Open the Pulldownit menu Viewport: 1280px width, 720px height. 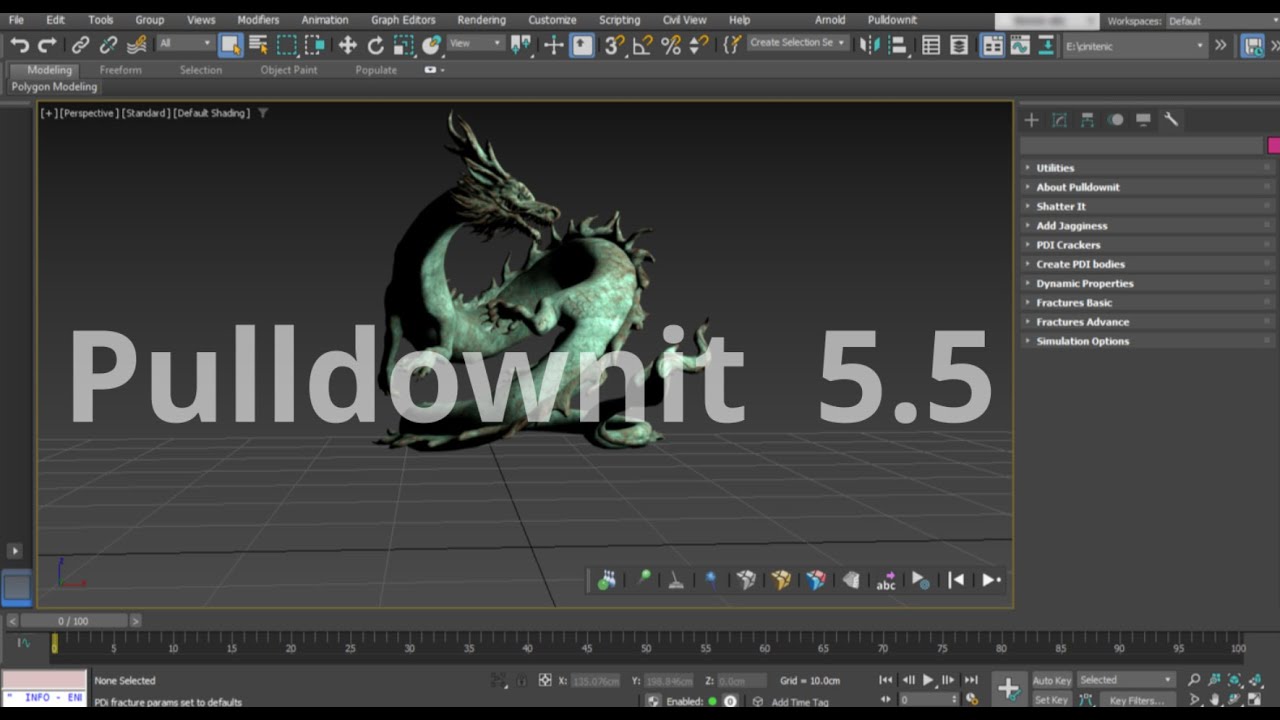coord(892,20)
